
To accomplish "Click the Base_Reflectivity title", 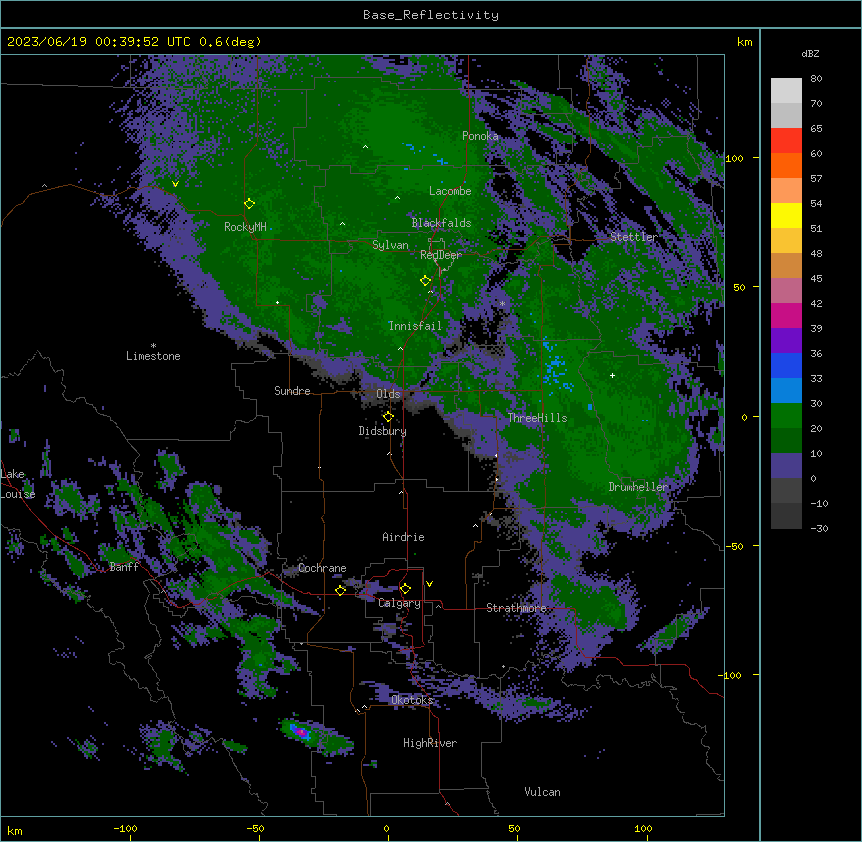I will pos(431,15).
